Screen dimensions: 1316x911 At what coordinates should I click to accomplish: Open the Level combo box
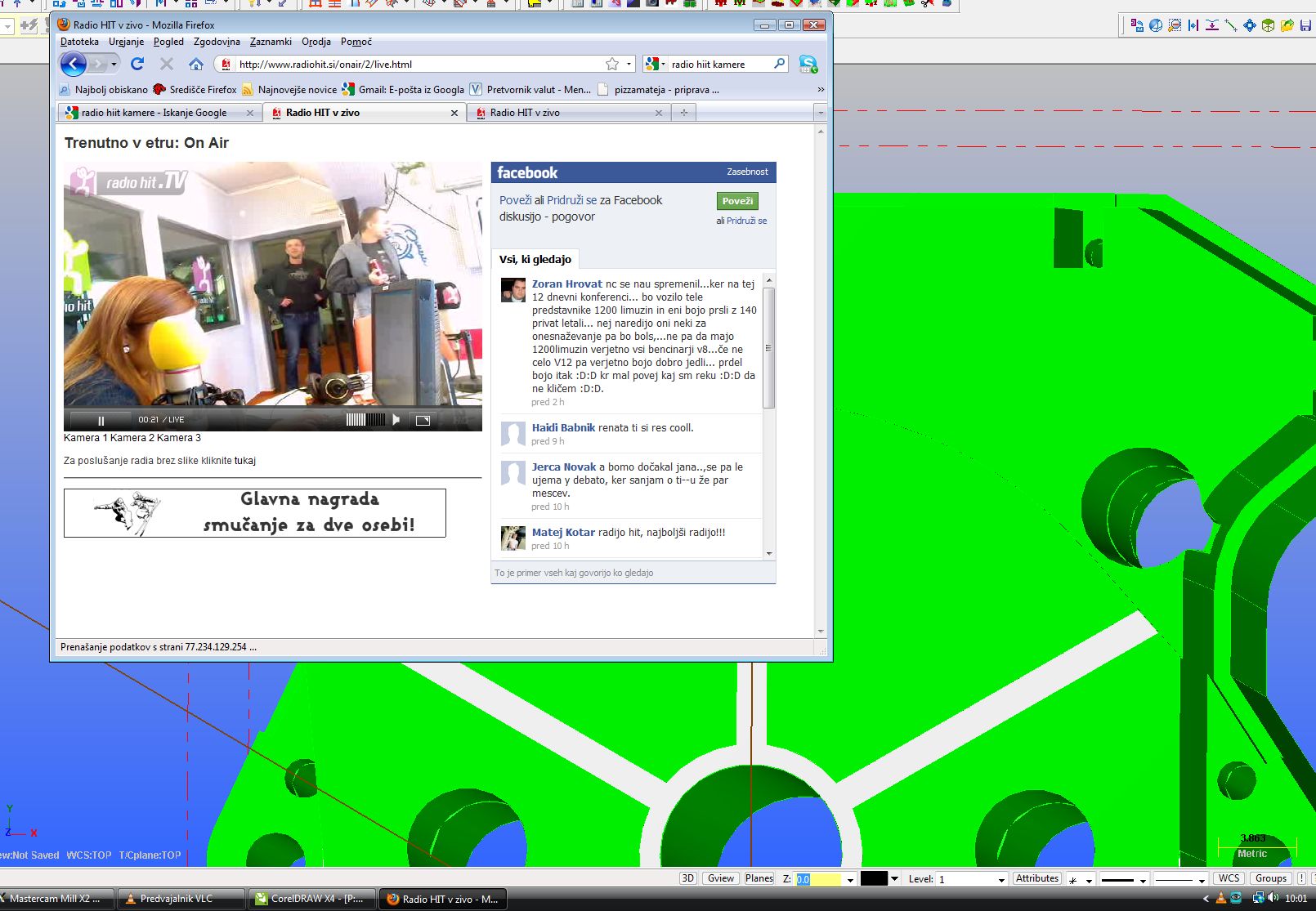(972, 879)
